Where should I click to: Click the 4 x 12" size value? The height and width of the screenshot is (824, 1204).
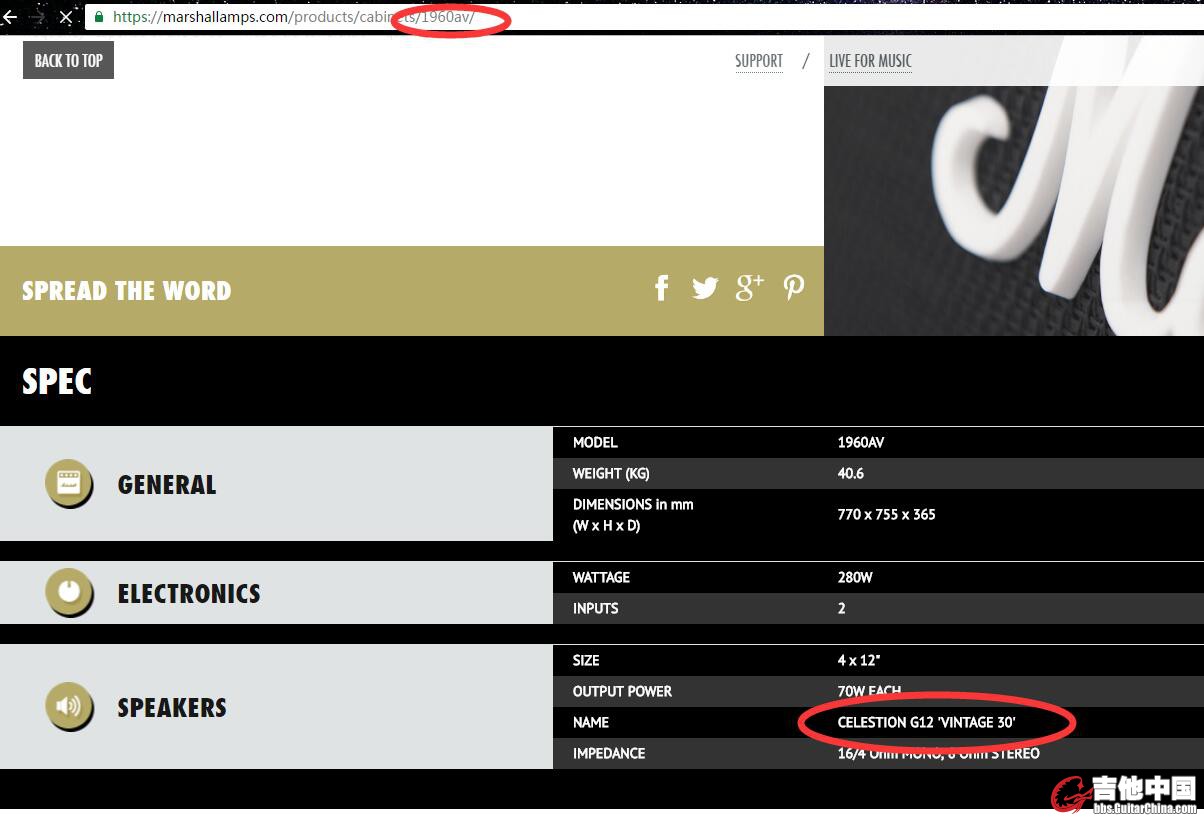[859, 660]
